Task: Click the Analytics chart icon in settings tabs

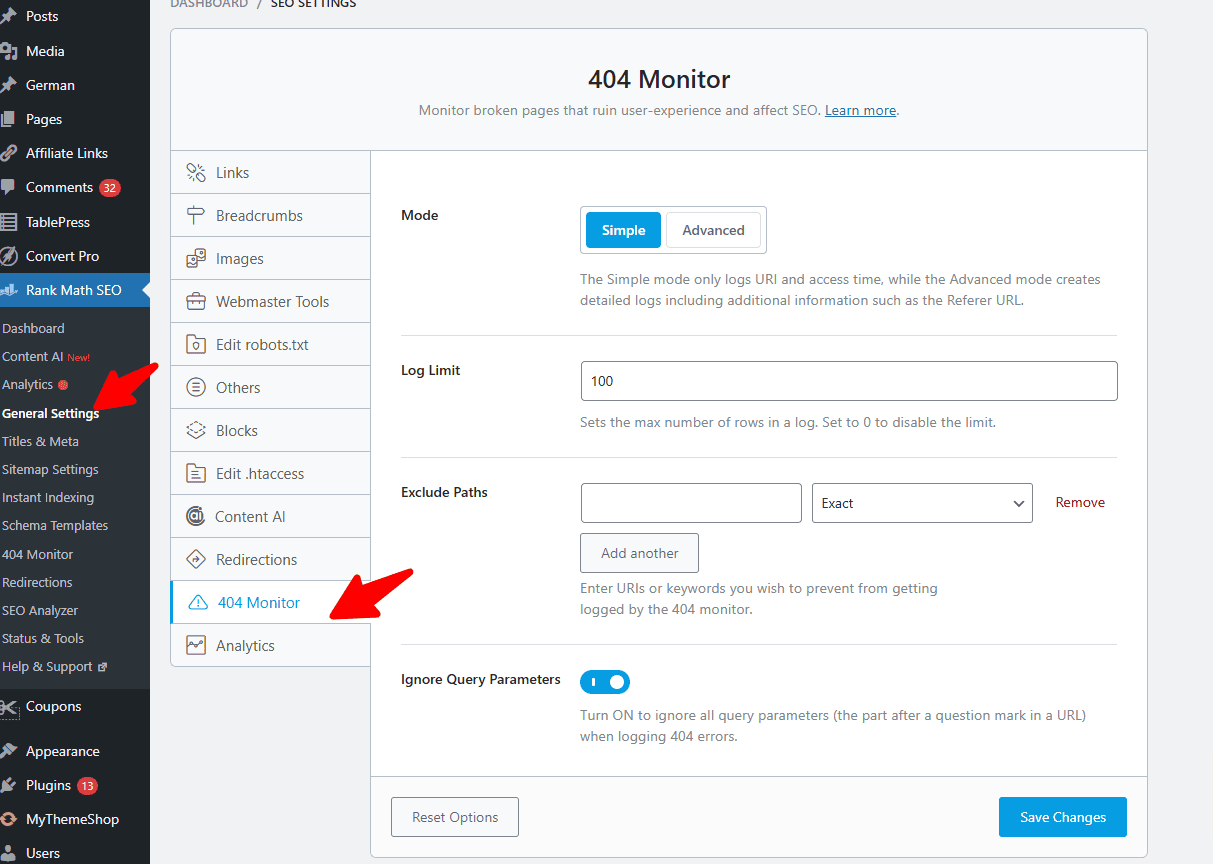Action: [196, 646]
